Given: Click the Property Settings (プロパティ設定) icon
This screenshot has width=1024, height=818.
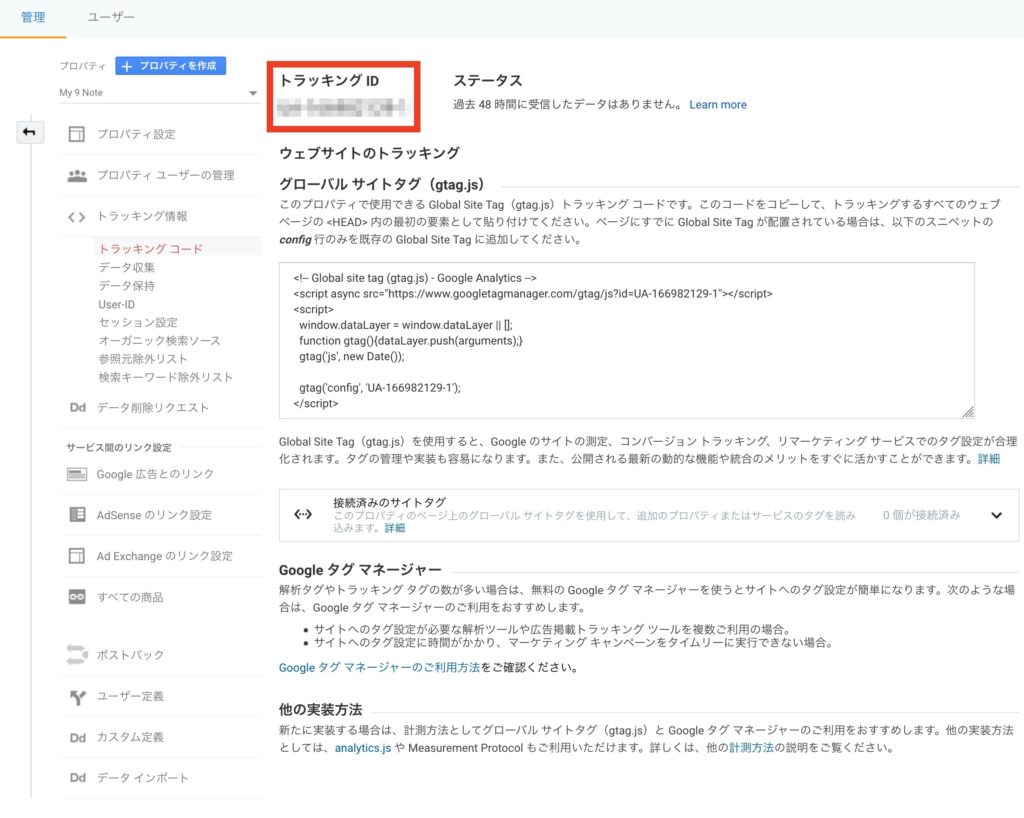Looking at the screenshot, I should (x=76, y=134).
